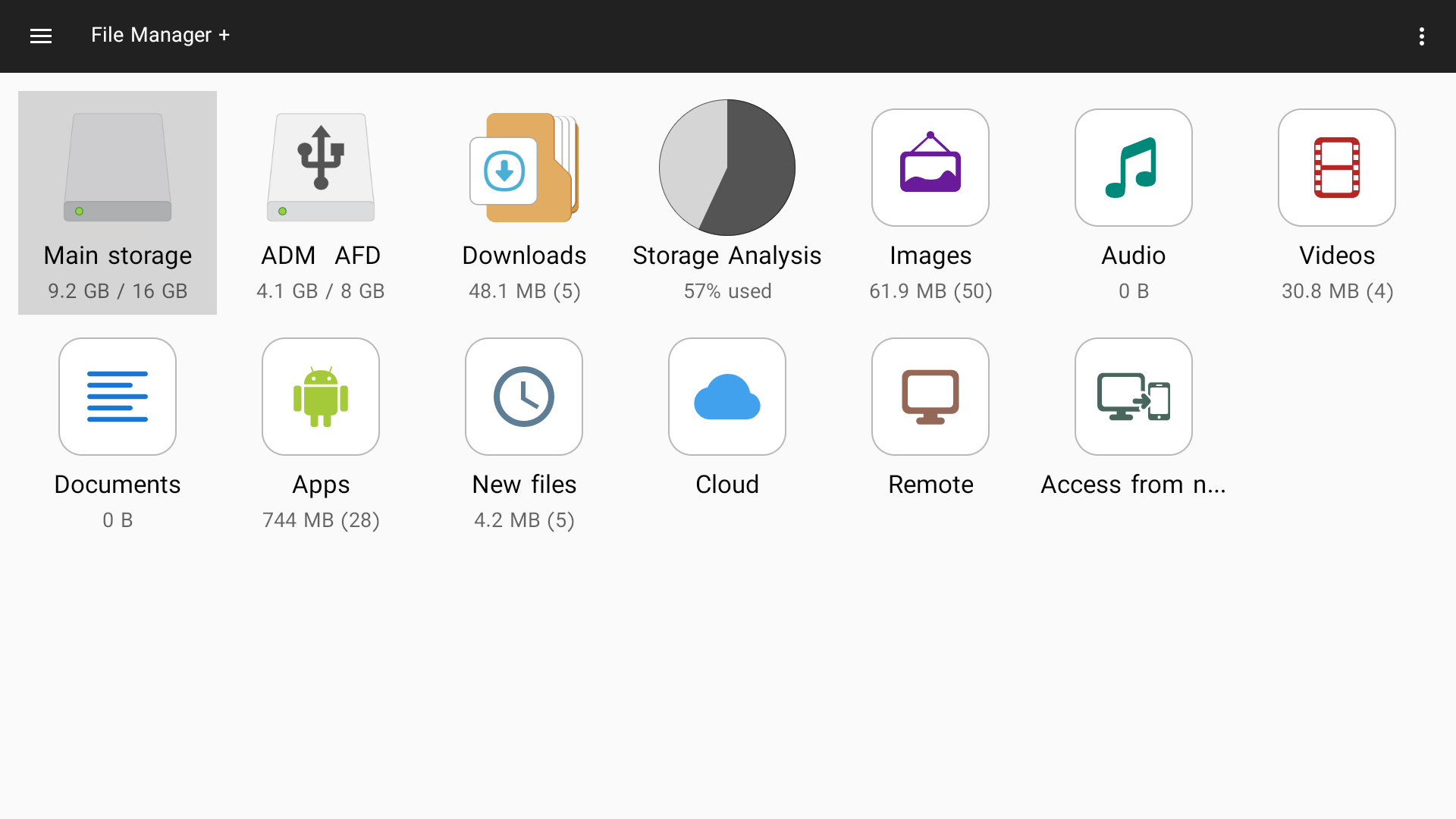The image size is (1456, 819).
Task: Click the File Manager + title
Action: [x=160, y=35]
